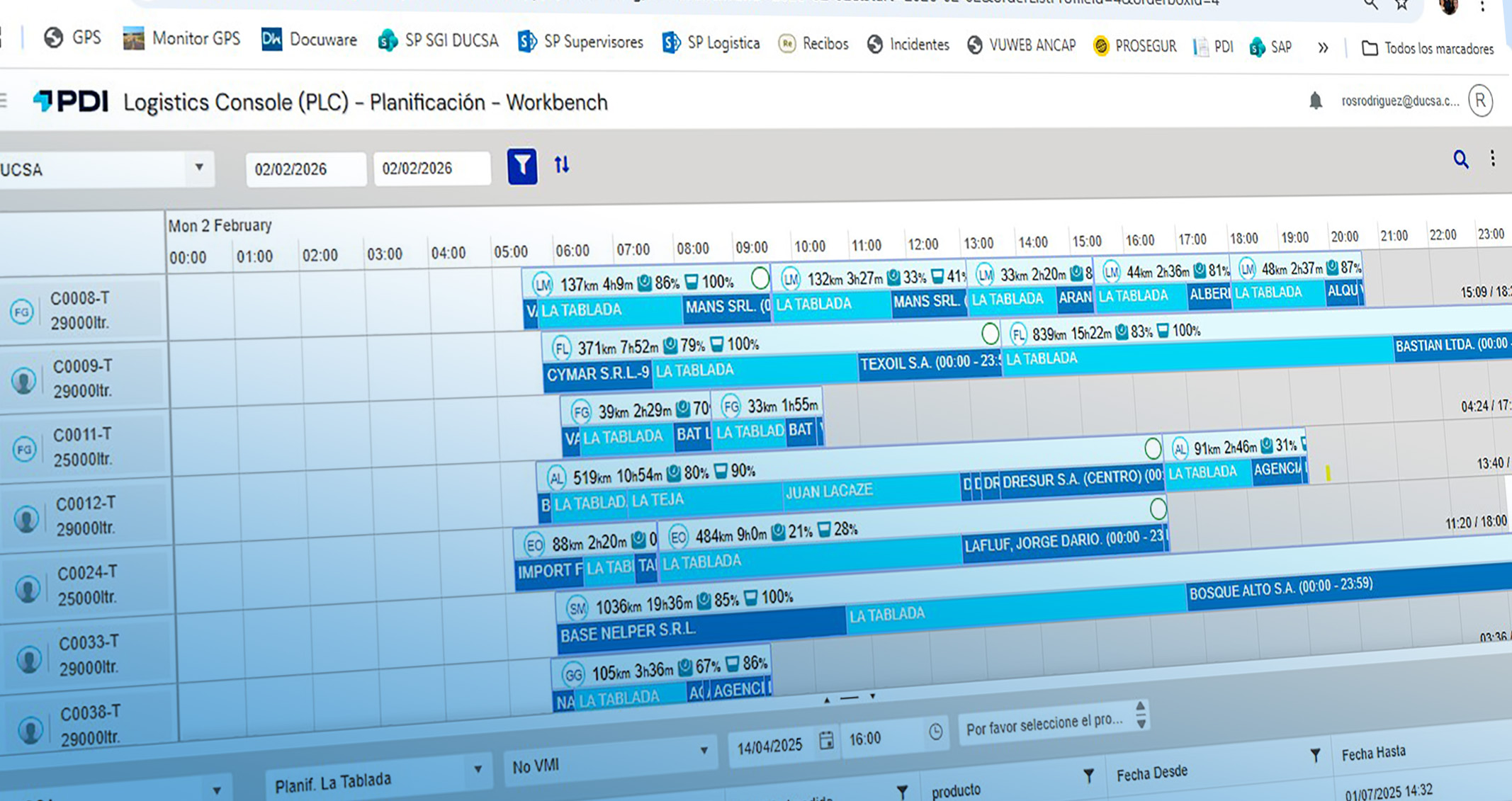
Task: Click the AL badge on the 91km trip
Action: [1180, 448]
